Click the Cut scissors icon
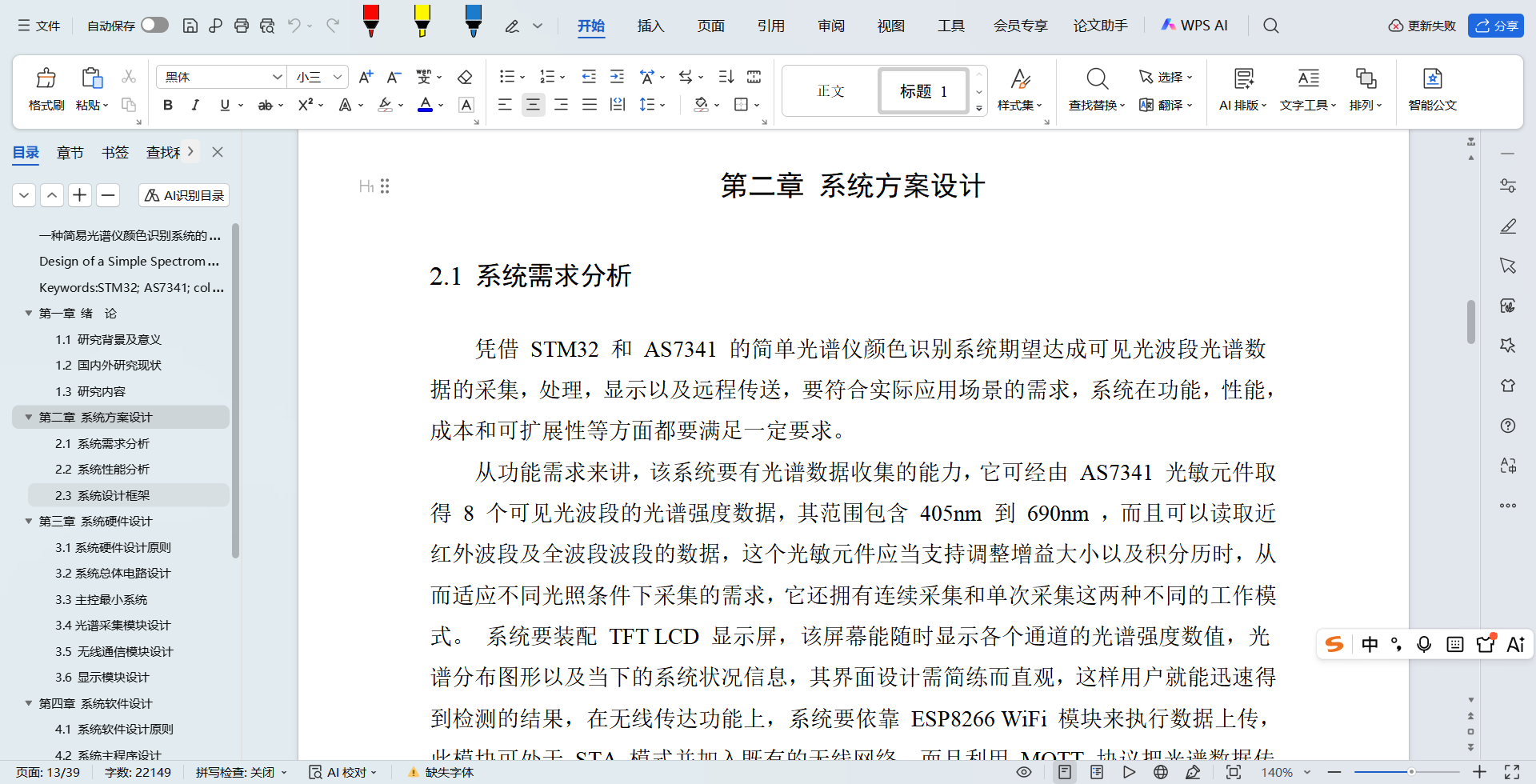Image resolution: width=1536 pixels, height=784 pixels. (128, 77)
